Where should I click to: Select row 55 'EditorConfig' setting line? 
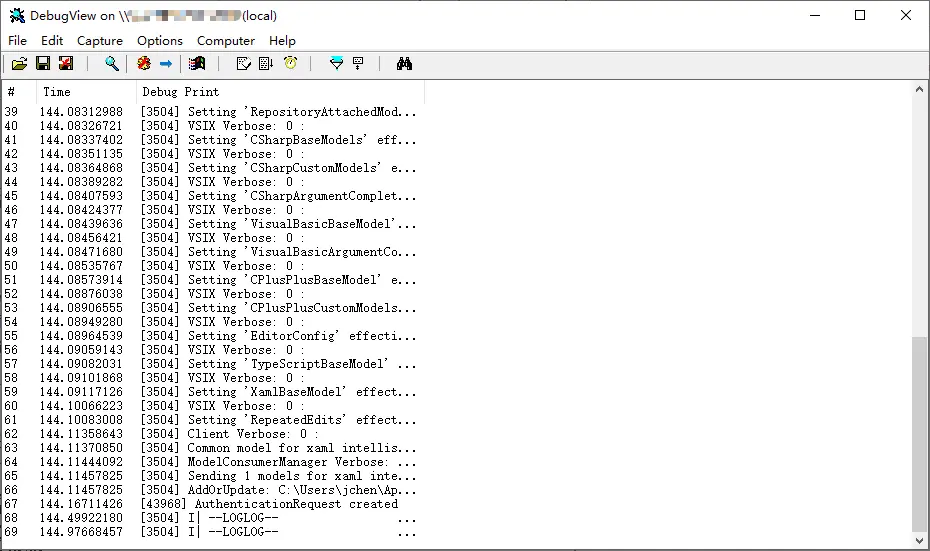pos(211,336)
